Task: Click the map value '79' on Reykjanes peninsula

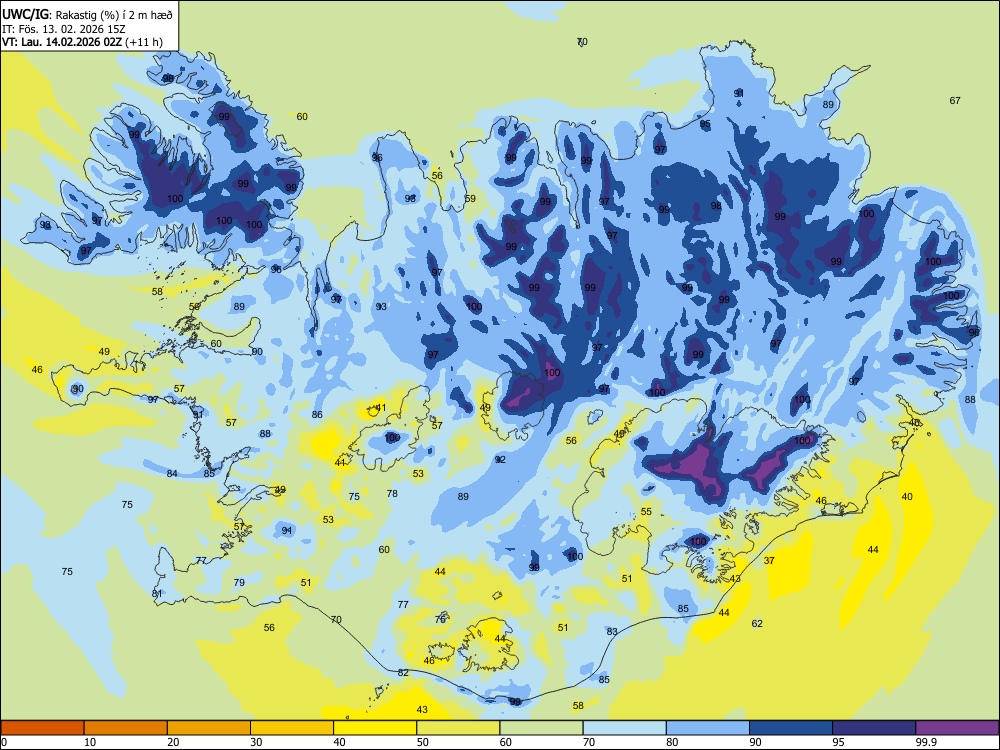Action: coord(239,582)
